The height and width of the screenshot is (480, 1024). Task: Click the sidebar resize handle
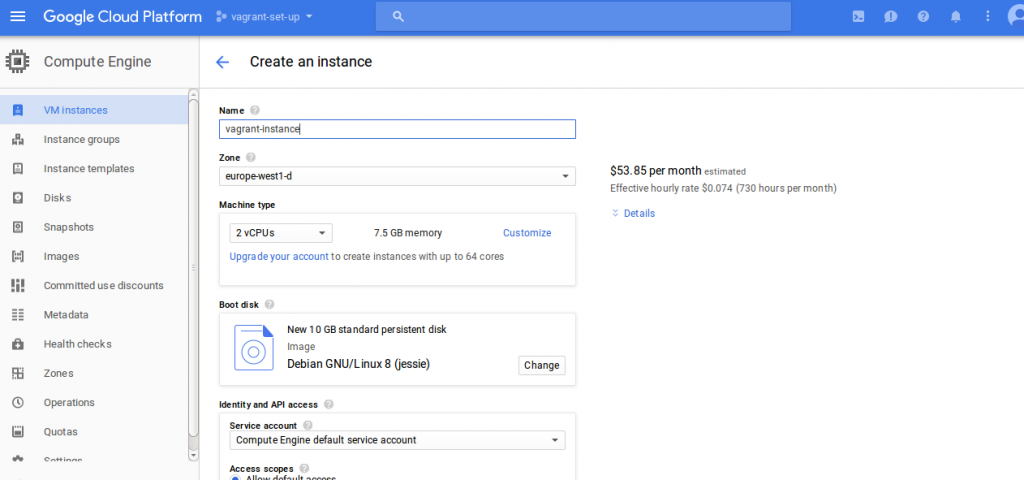[x=193, y=268]
